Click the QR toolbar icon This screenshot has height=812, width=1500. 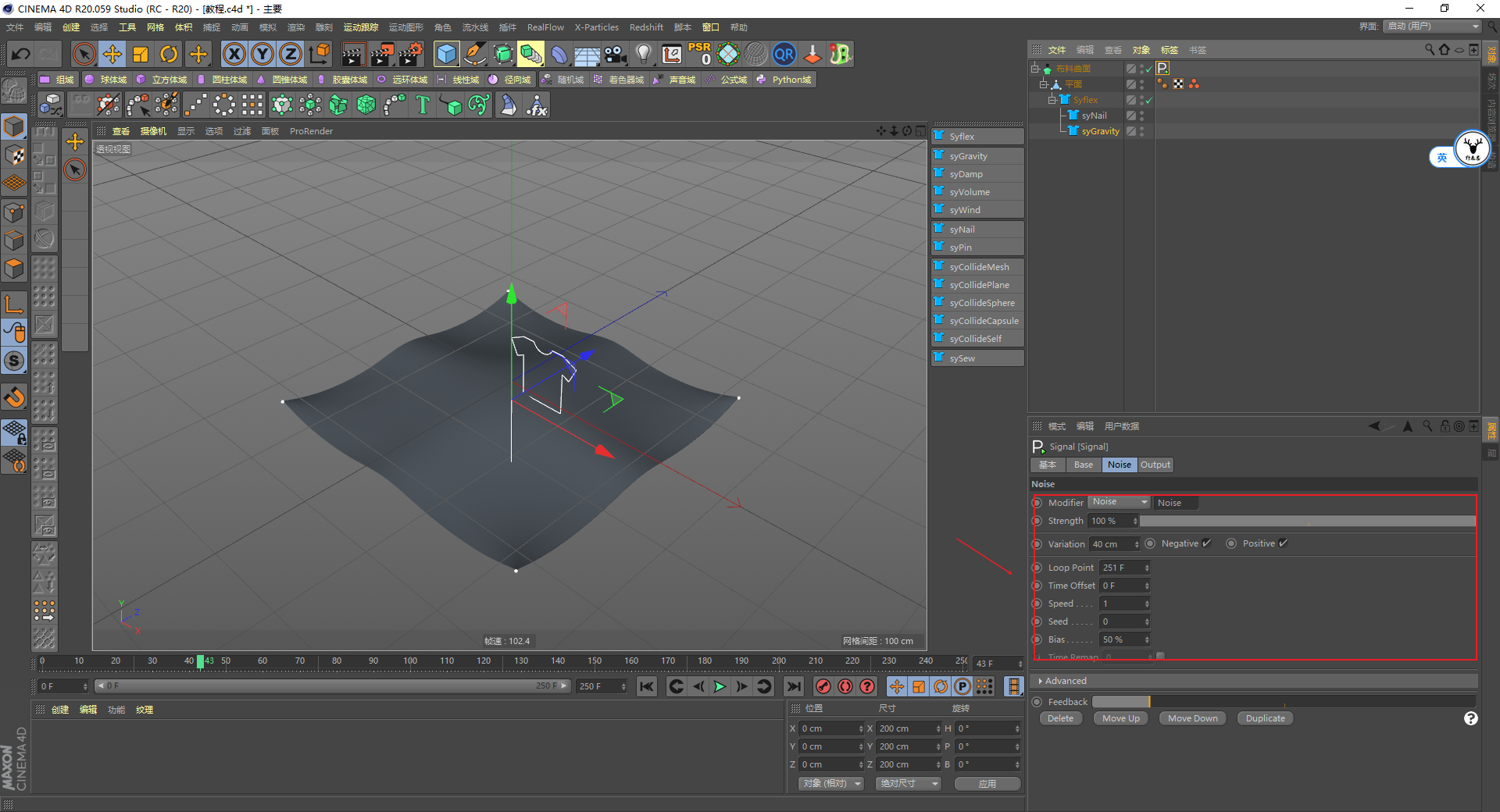pos(784,55)
